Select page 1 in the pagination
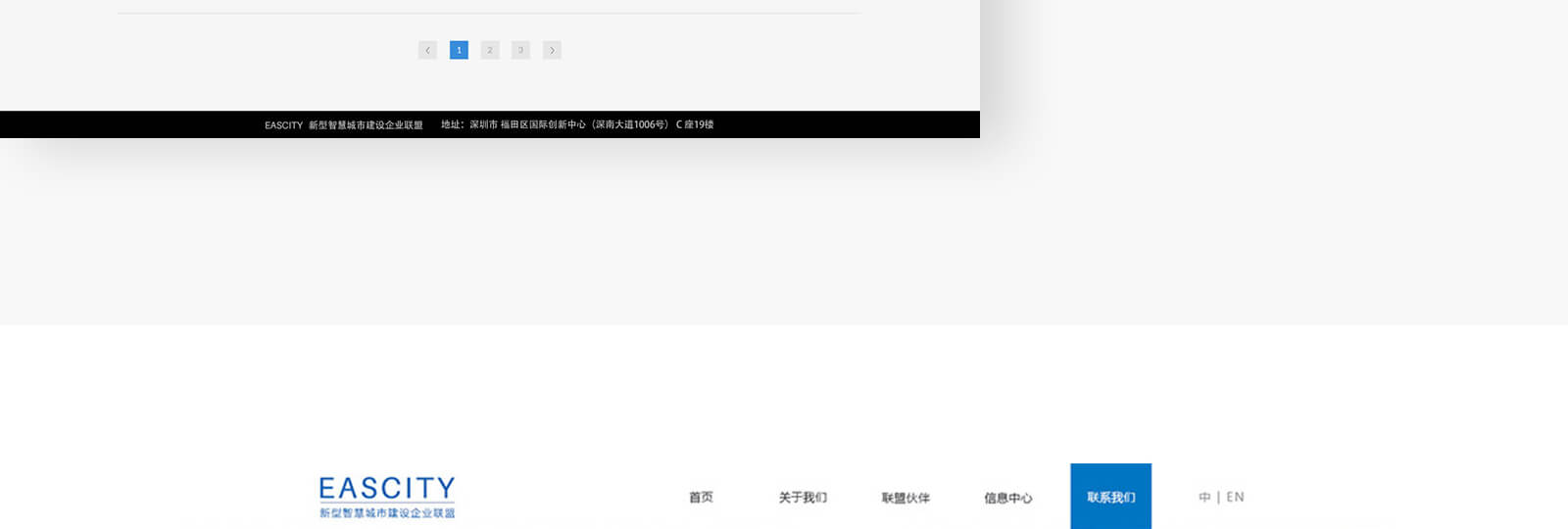Viewport: 1568px width, 529px height. [459, 50]
